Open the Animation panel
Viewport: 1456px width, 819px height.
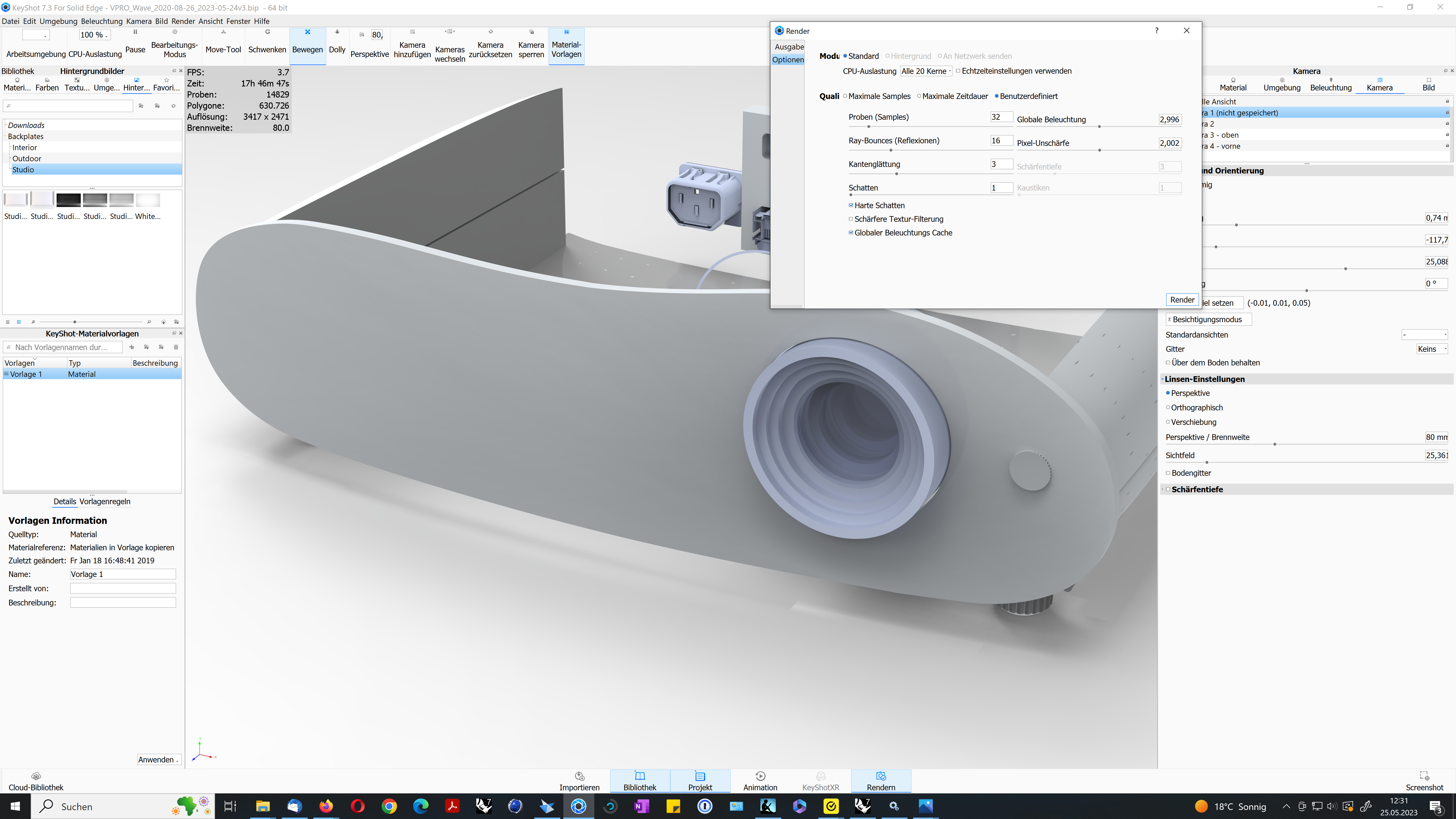760,781
